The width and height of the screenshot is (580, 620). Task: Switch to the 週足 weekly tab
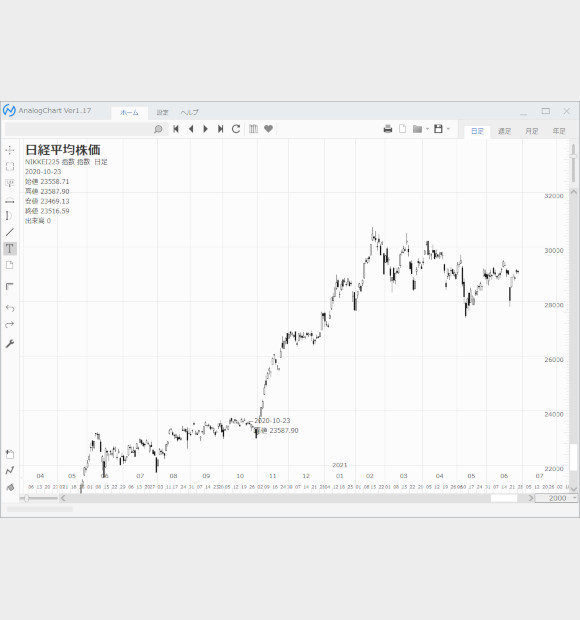[x=504, y=131]
